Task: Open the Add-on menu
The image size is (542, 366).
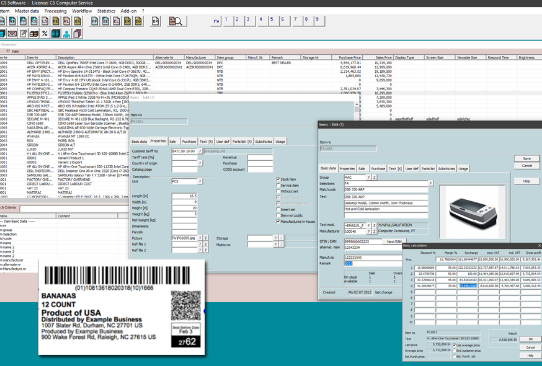Action: (129, 11)
